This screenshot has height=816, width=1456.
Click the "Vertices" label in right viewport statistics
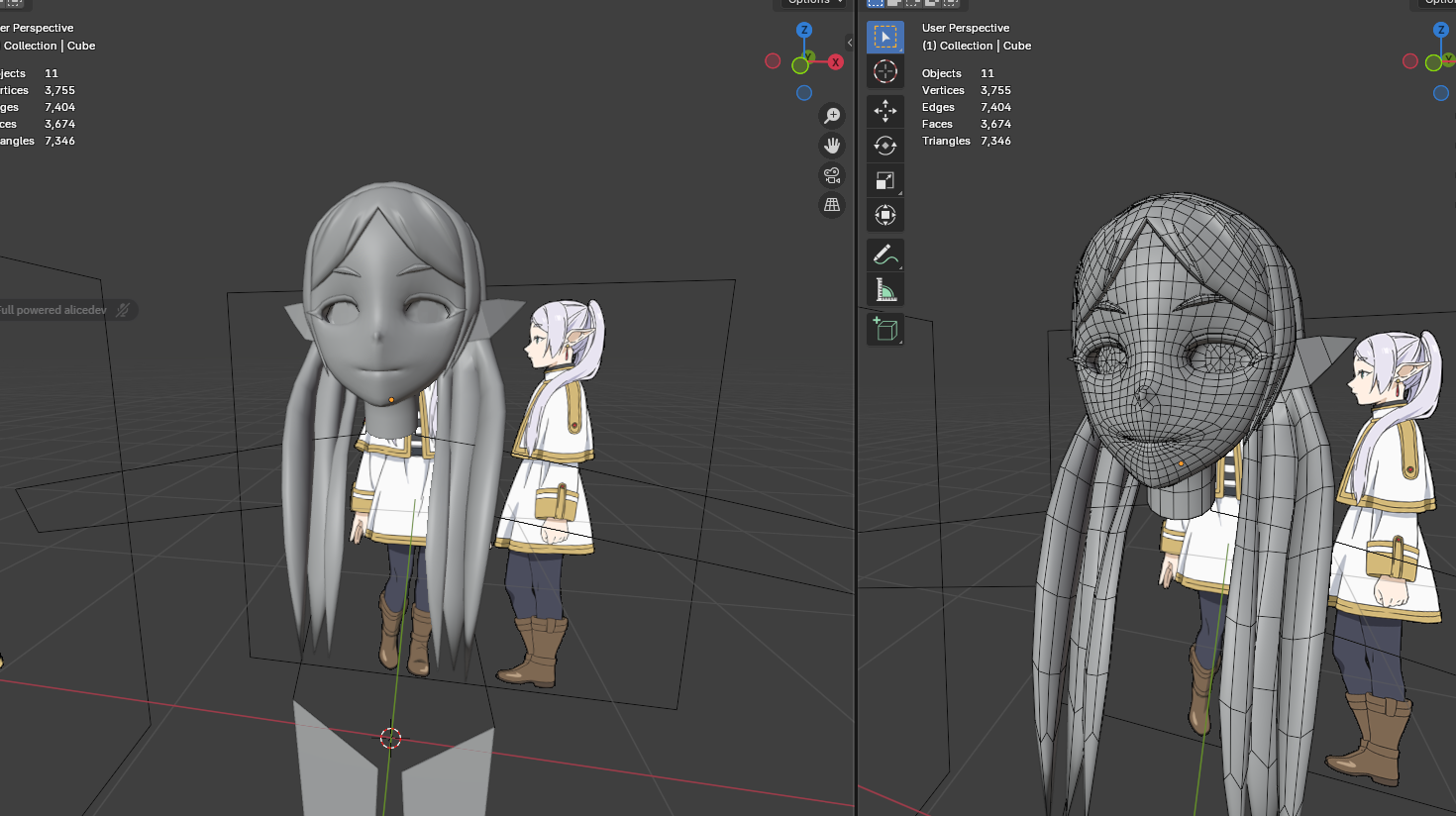coord(943,90)
